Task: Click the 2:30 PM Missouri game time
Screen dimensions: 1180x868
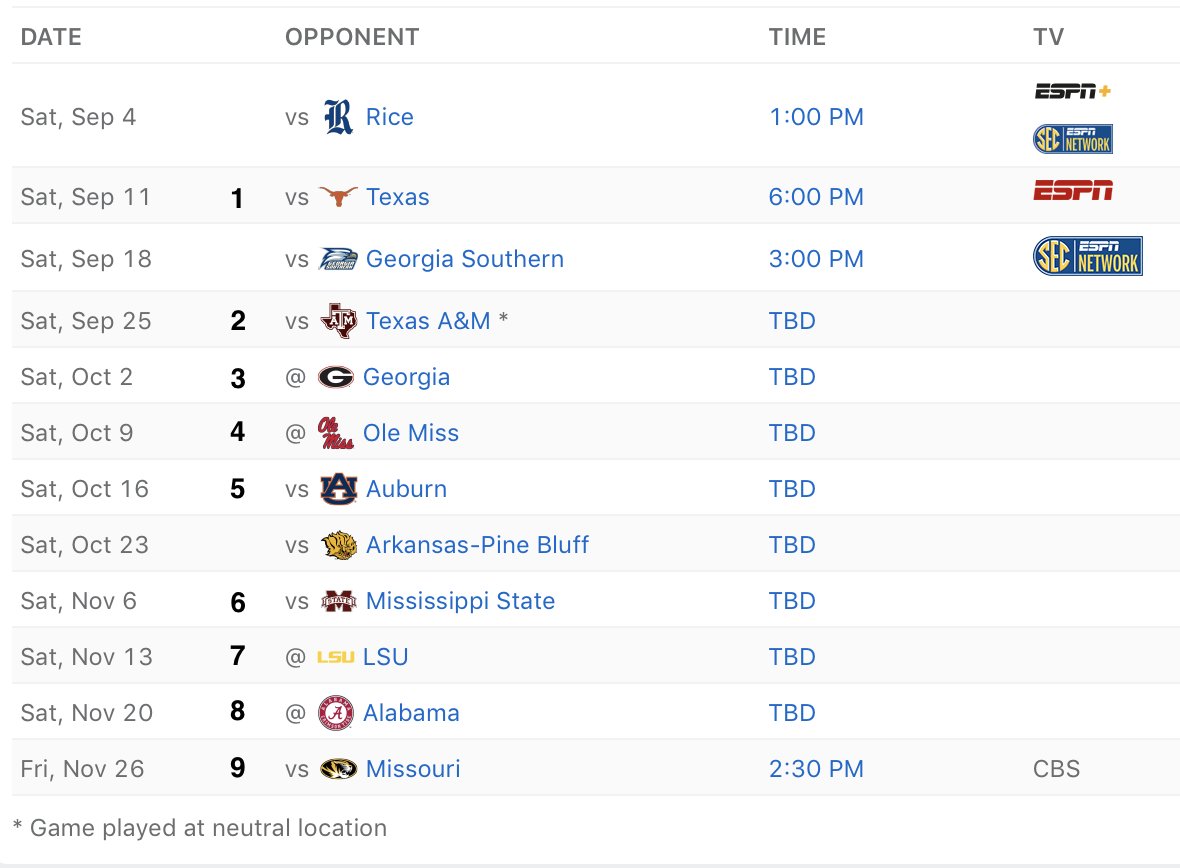Action: (x=816, y=769)
